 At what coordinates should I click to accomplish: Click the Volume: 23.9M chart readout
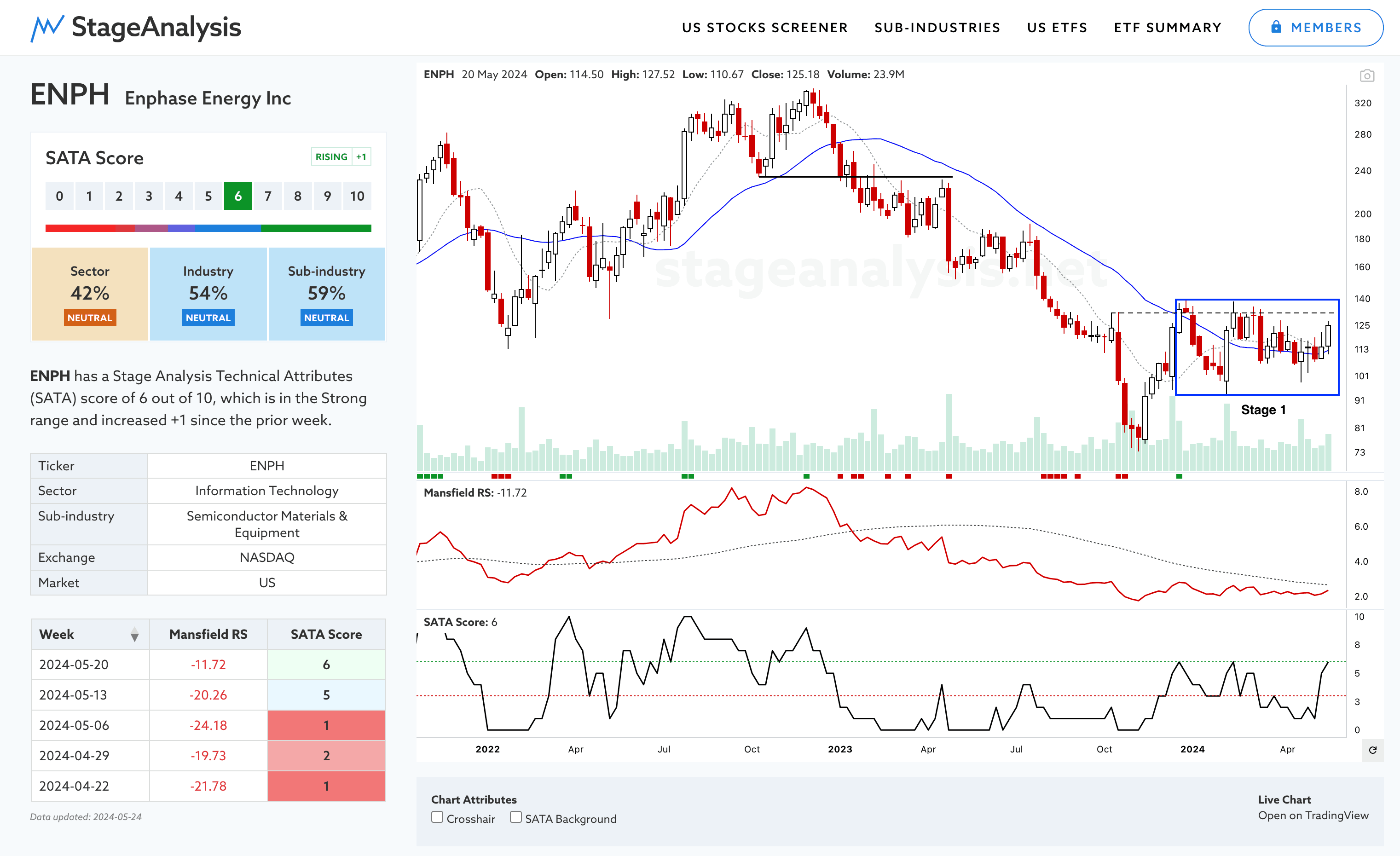click(x=865, y=75)
